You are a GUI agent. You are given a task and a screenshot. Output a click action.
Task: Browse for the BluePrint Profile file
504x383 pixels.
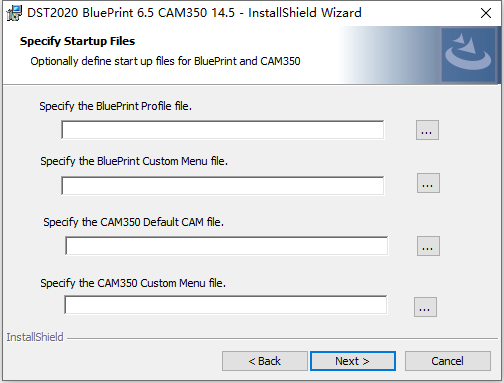[x=427, y=130]
